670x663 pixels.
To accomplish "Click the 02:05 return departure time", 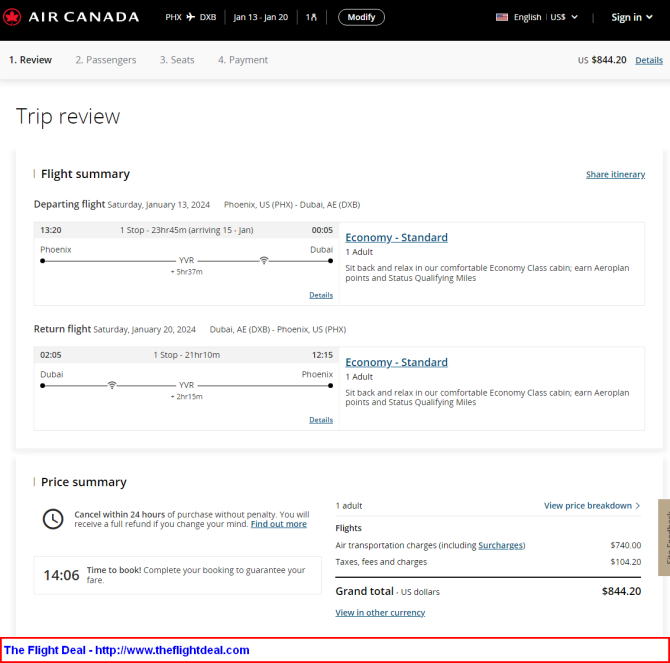I will pyautogui.click(x=51, y=355).
